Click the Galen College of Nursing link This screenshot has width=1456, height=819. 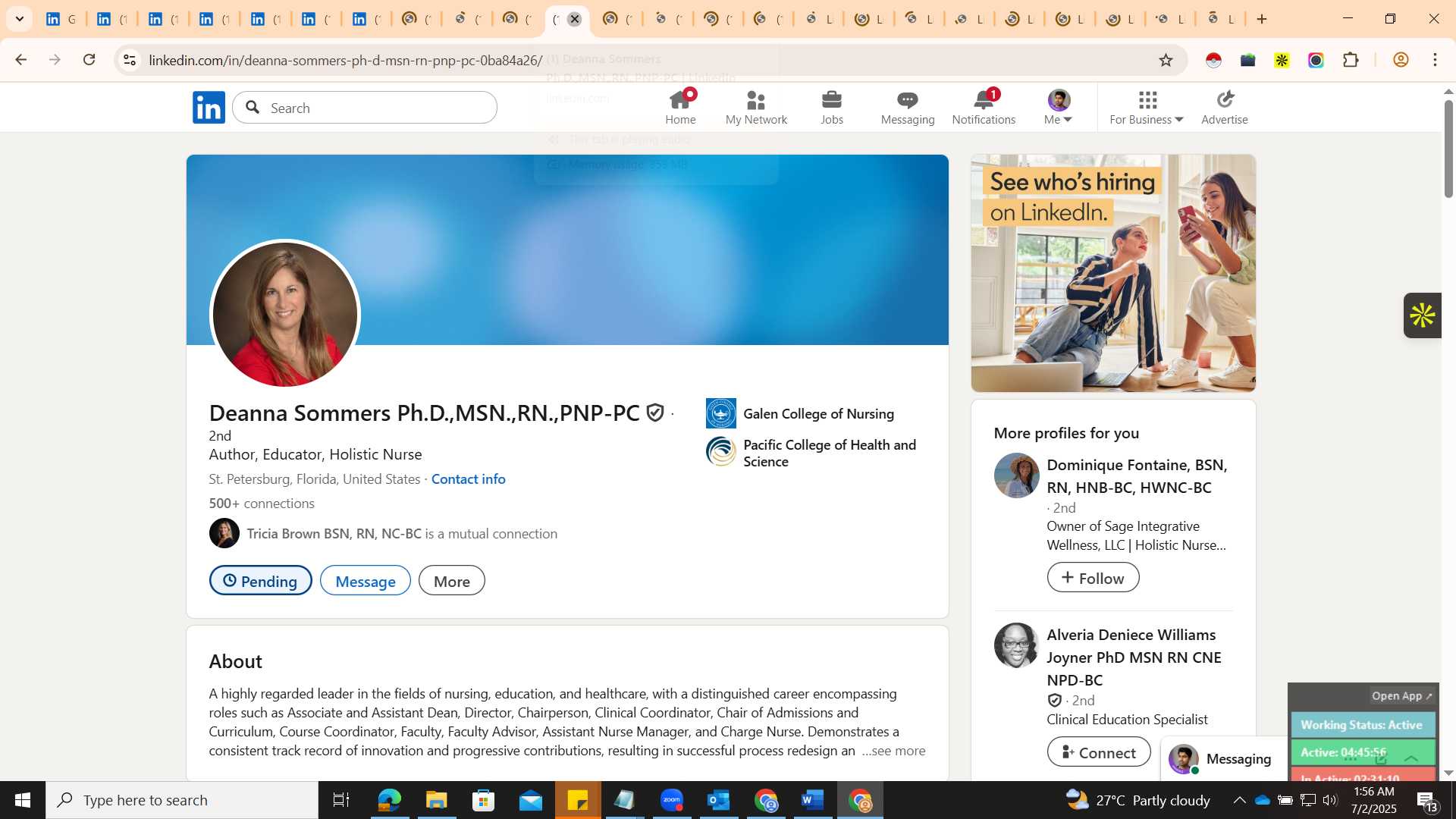pos(818,414)
